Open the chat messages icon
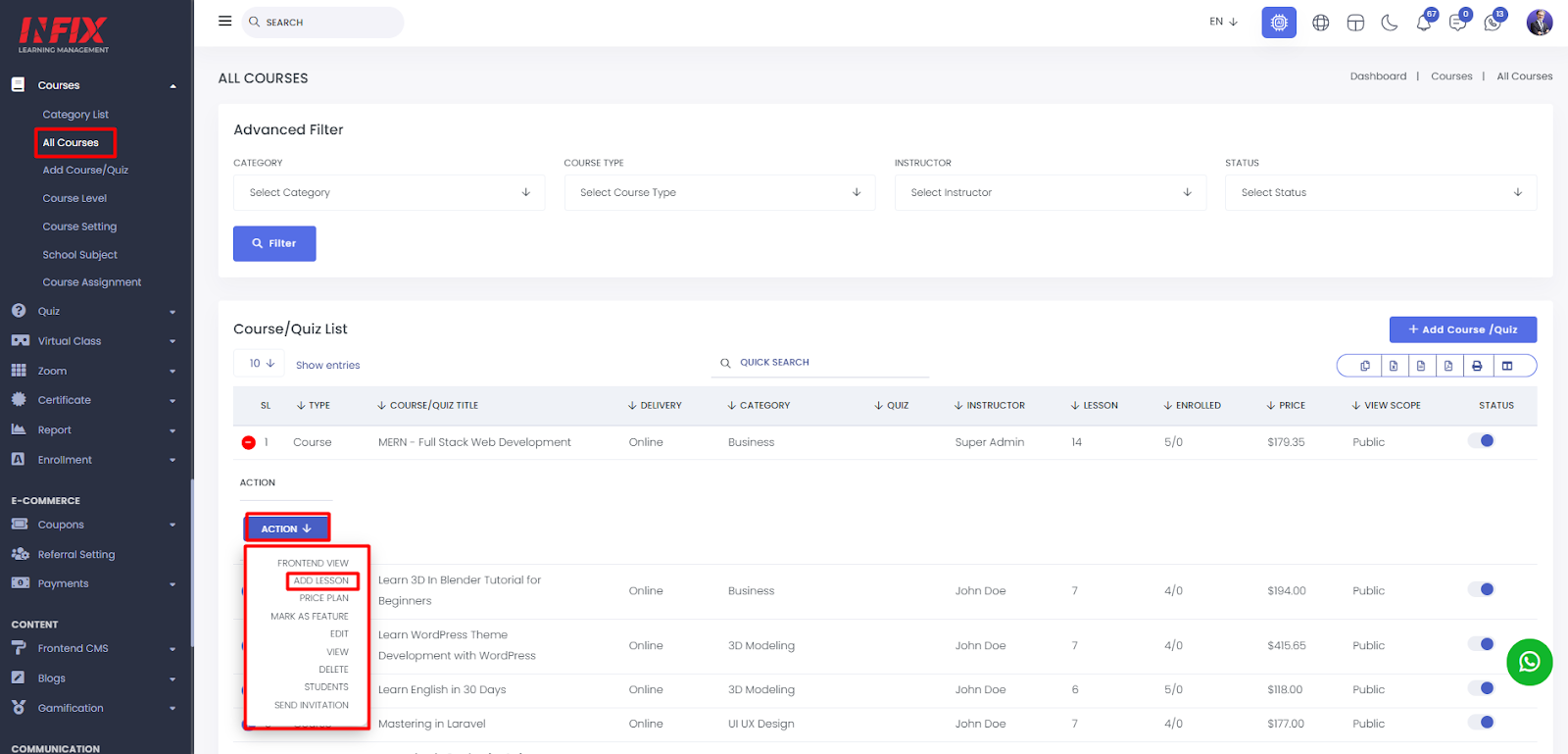1568x754 pixels. click(x=1458, y=23)
